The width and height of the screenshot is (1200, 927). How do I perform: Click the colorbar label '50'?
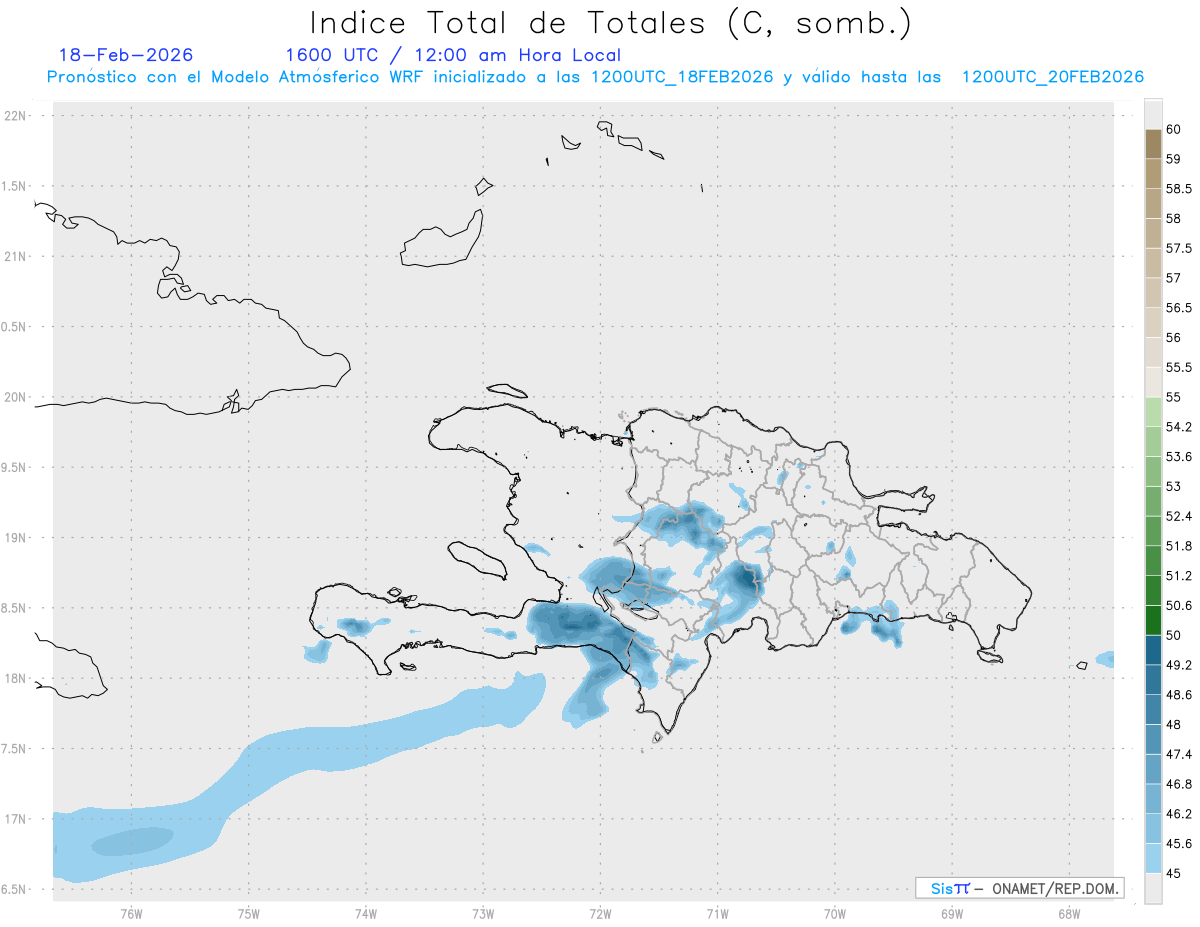pos(1173,635)
